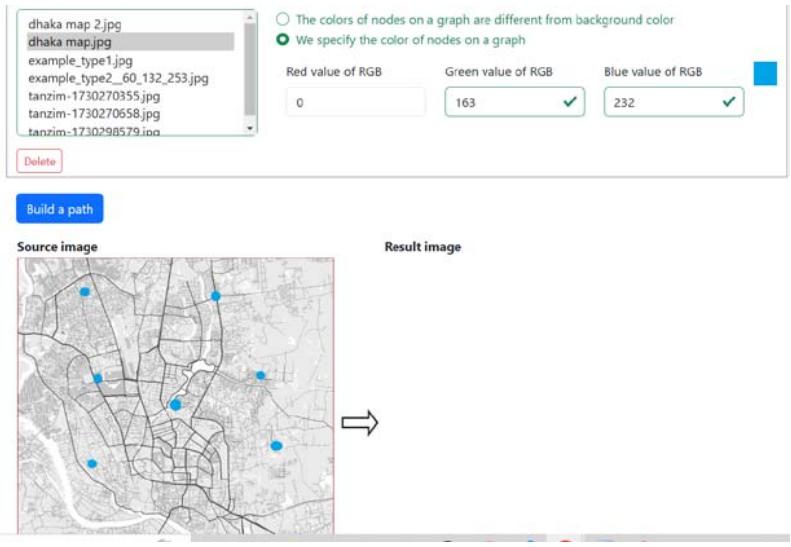Pick example_type1.jpg from the file list

pyautogui.click(x=80, y=60)
